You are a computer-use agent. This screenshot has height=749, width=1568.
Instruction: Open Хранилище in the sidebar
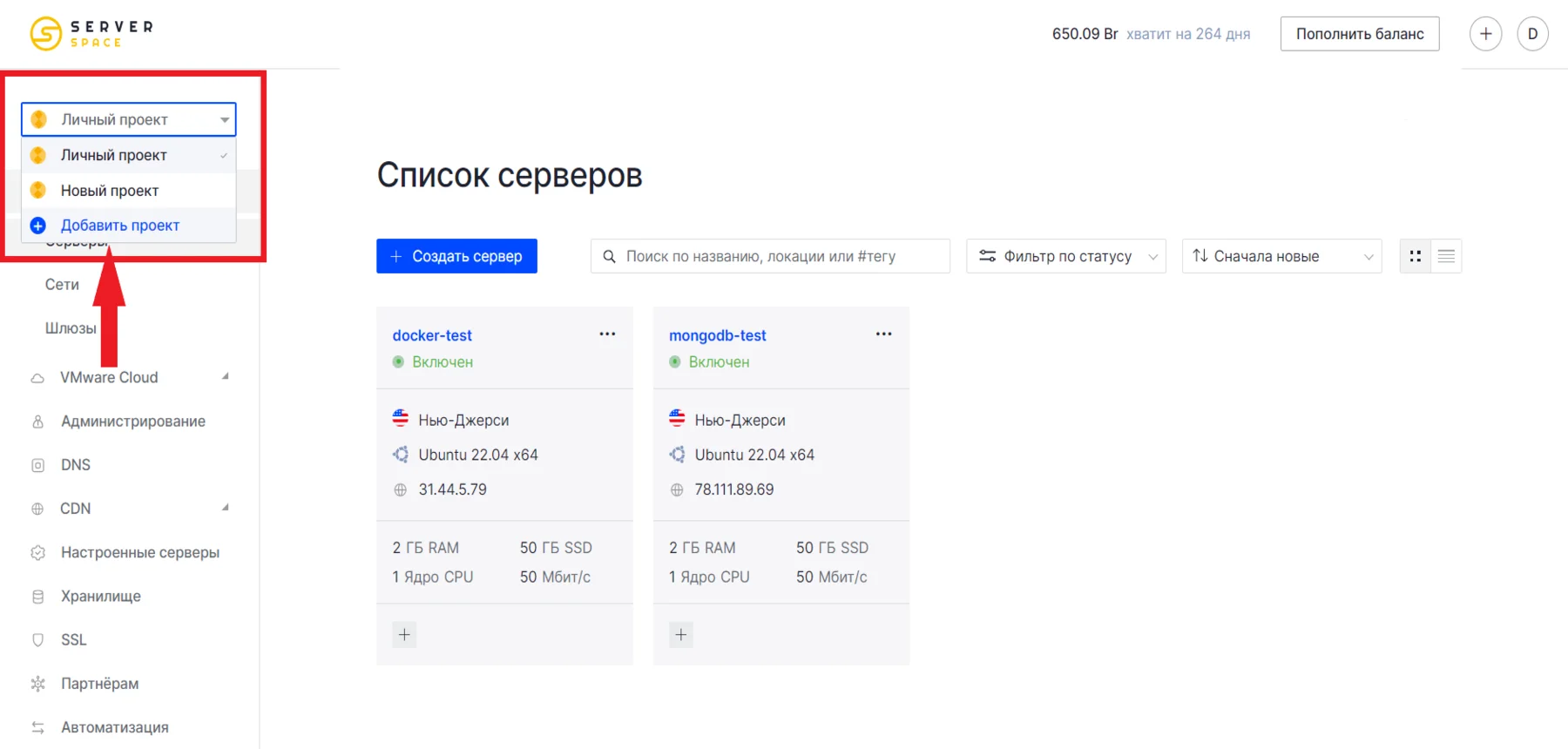[101, 596]
